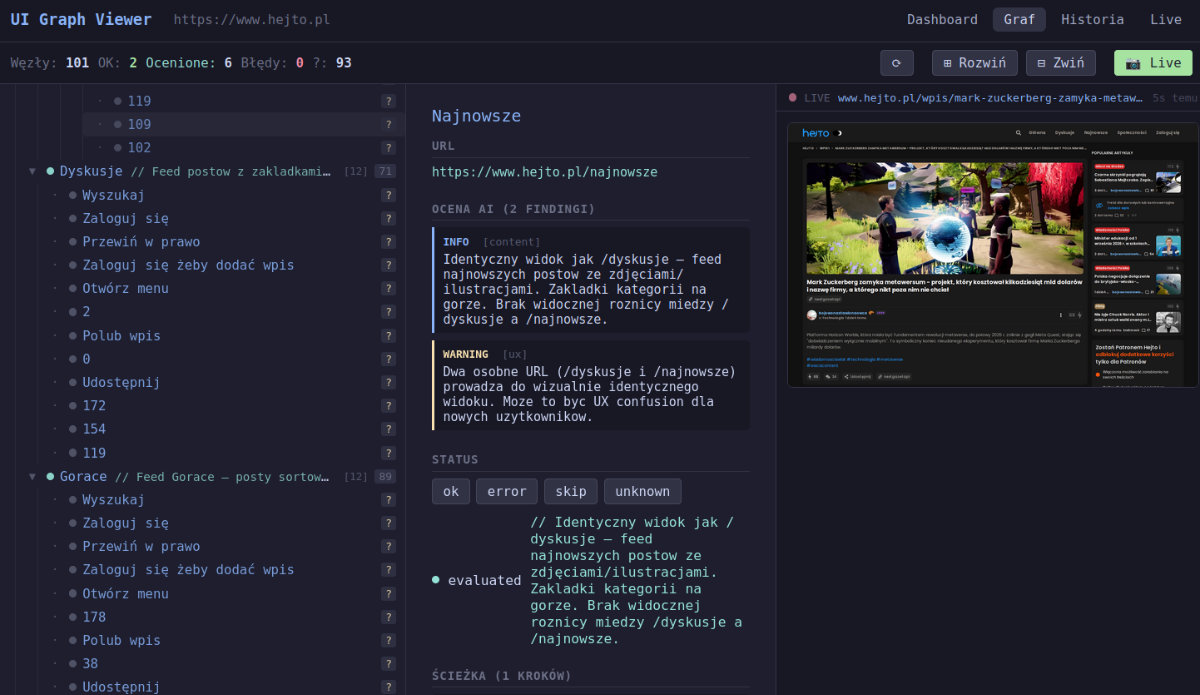1200x695 pixels.
Task: Click the red LIVE indicator dot
Action: [x=793, y=98]
